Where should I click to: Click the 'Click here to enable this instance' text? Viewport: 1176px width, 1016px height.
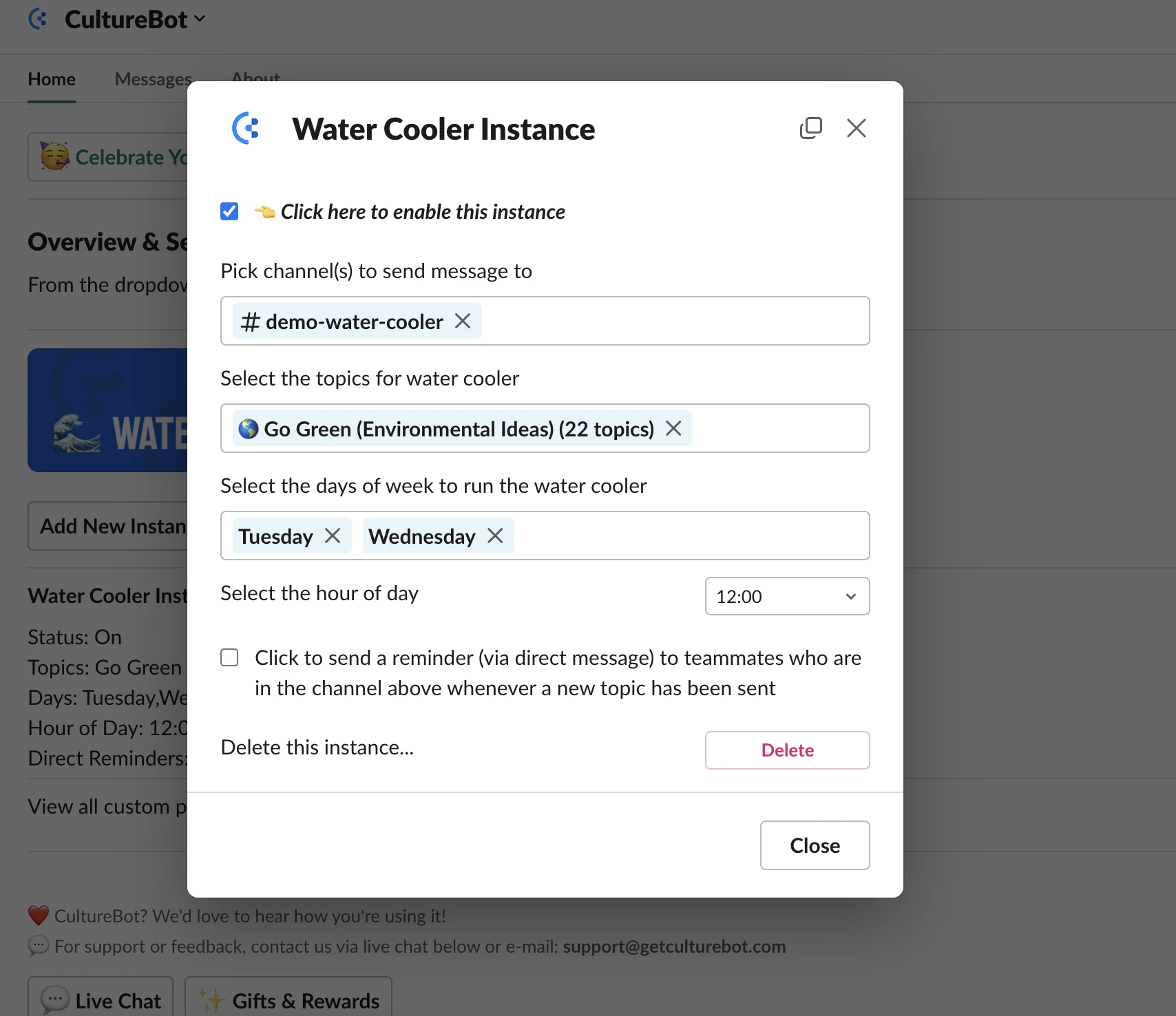[423, 212]
